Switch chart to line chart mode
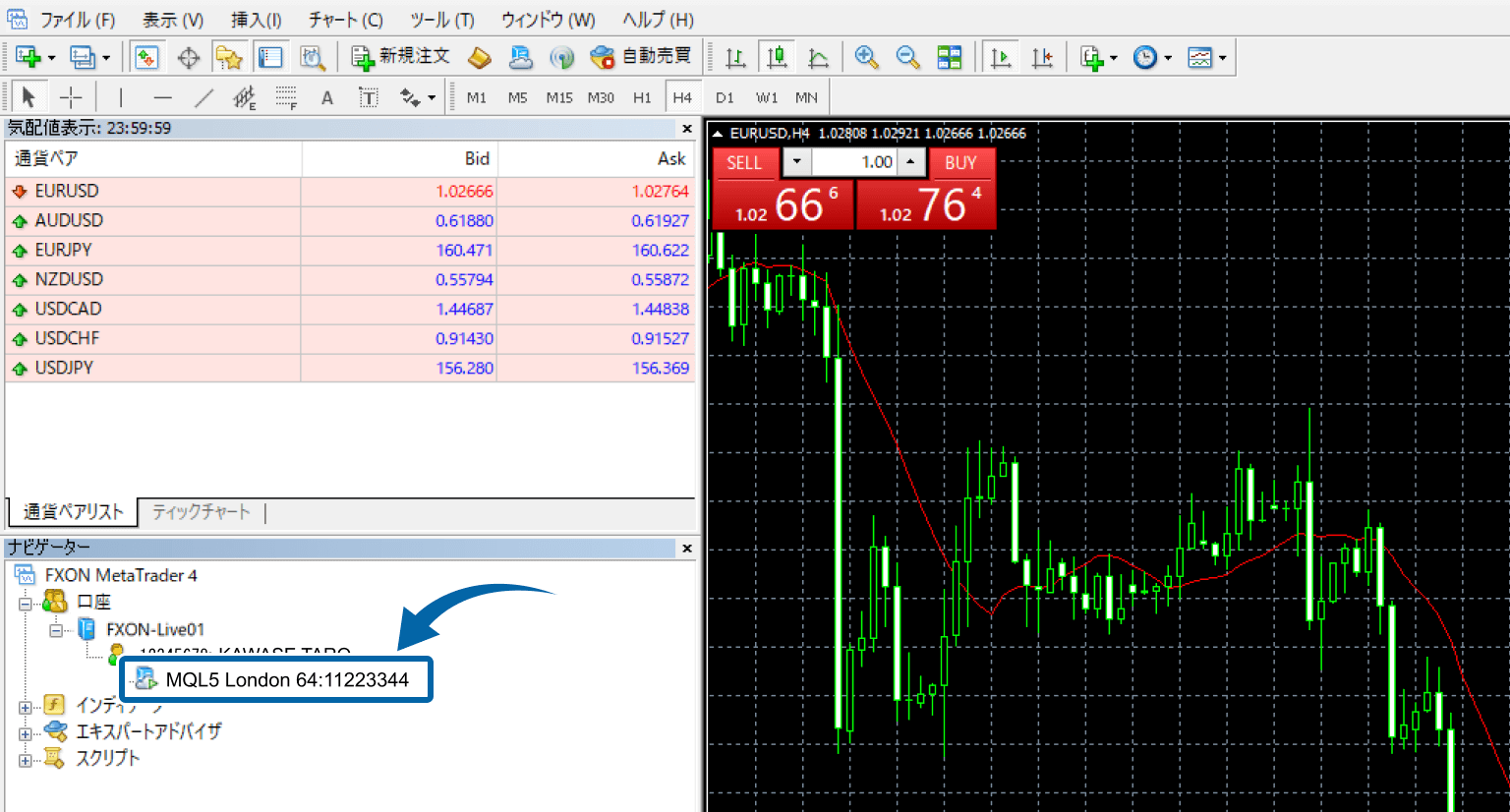 coord(818,58)
